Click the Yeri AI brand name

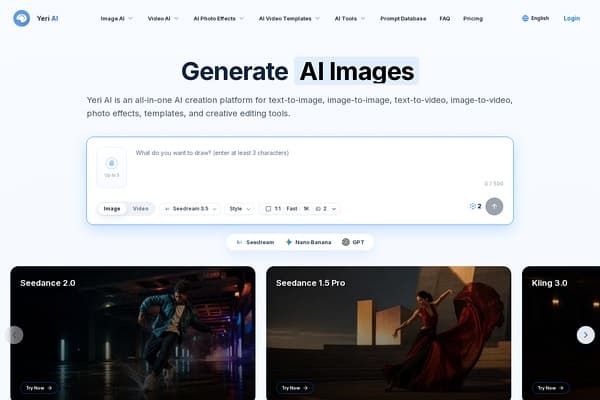tap(47, 18)
